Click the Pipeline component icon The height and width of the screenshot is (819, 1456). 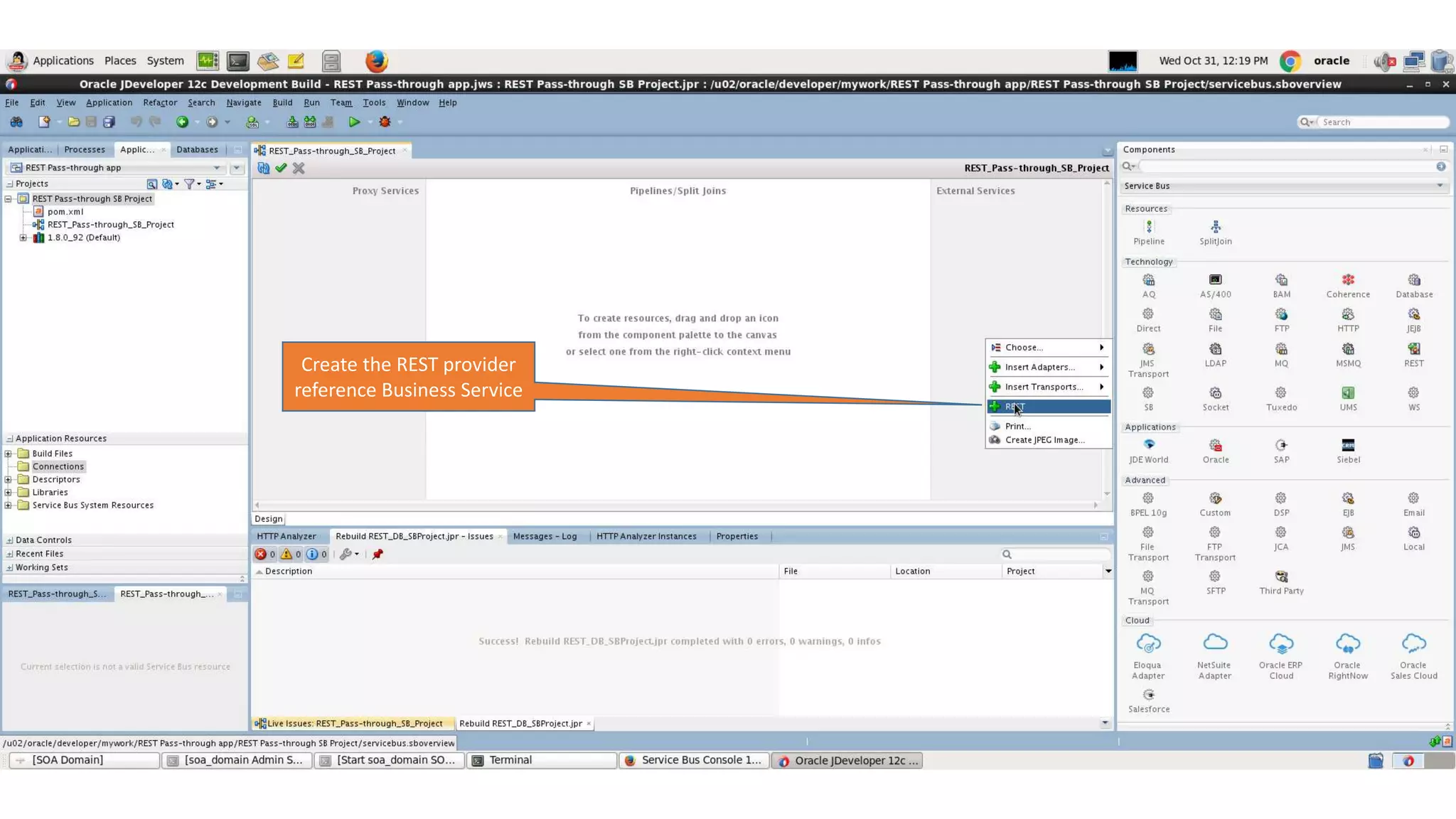1149,227
